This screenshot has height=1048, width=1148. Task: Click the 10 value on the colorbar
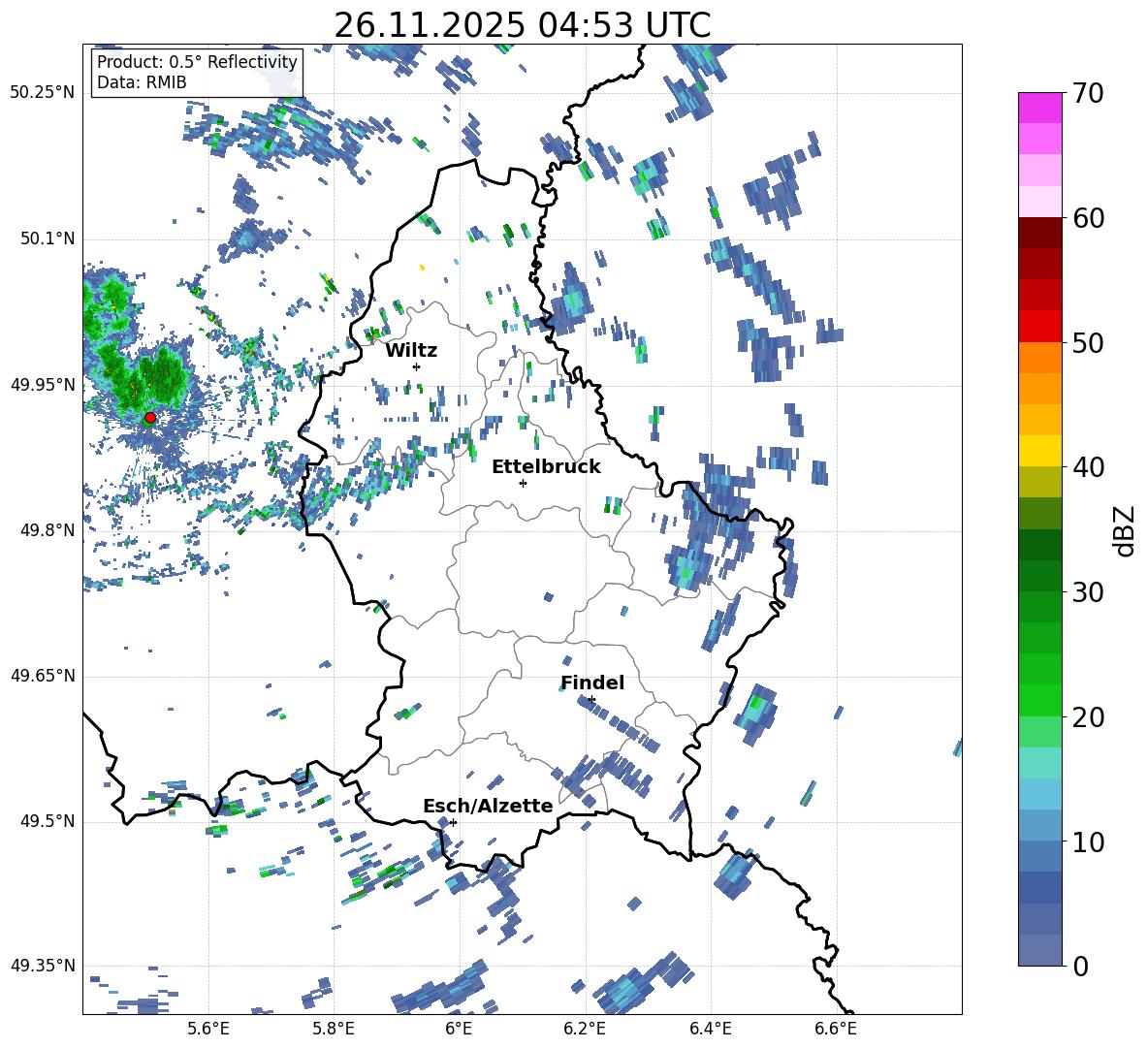tap(1087, 842)
